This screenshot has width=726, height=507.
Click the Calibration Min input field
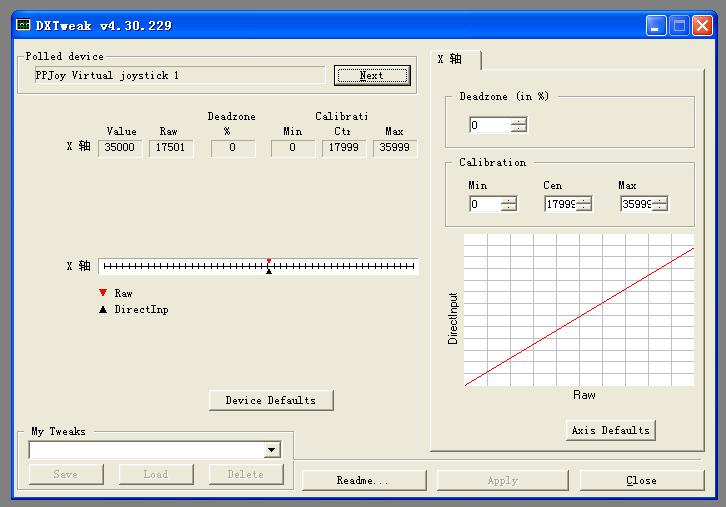point(484,204)
